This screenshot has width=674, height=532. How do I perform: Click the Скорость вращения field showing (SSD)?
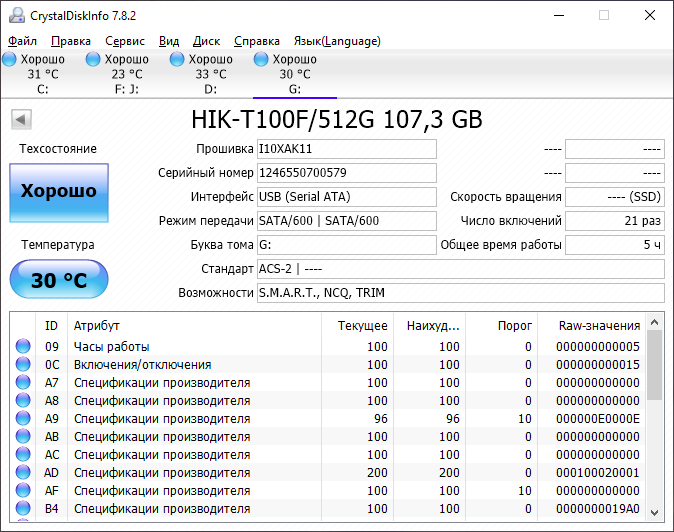pyautogui.click(x=615, y=197)
